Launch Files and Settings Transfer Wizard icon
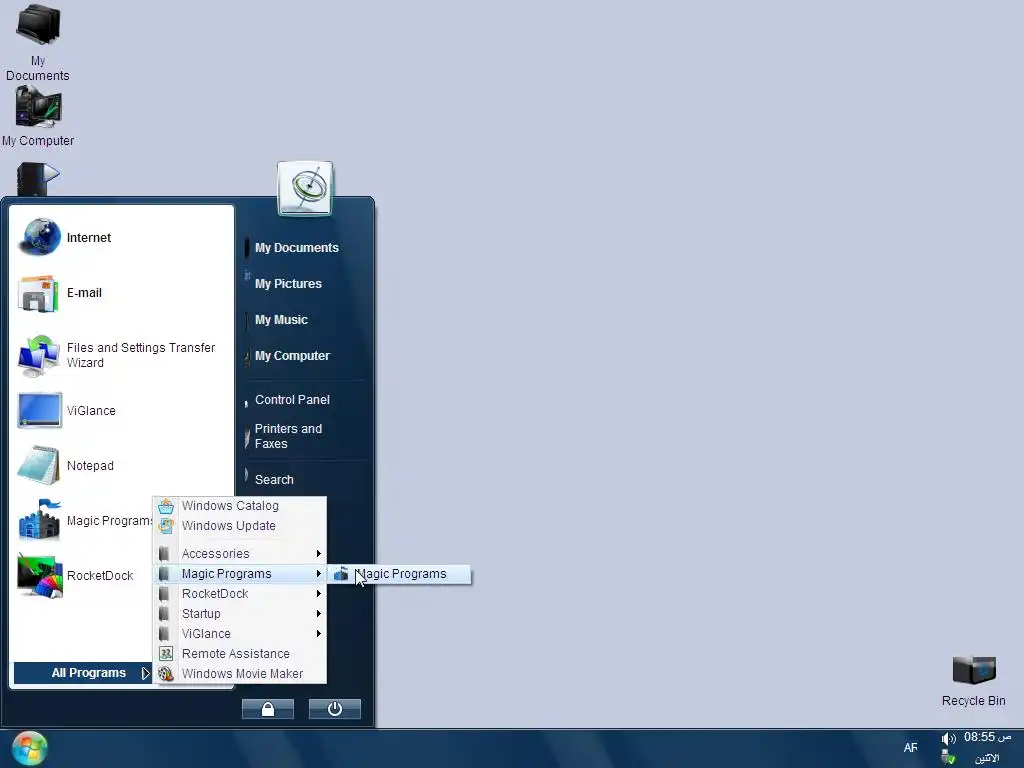1024x768 pixels. click(x=39, y=355)
